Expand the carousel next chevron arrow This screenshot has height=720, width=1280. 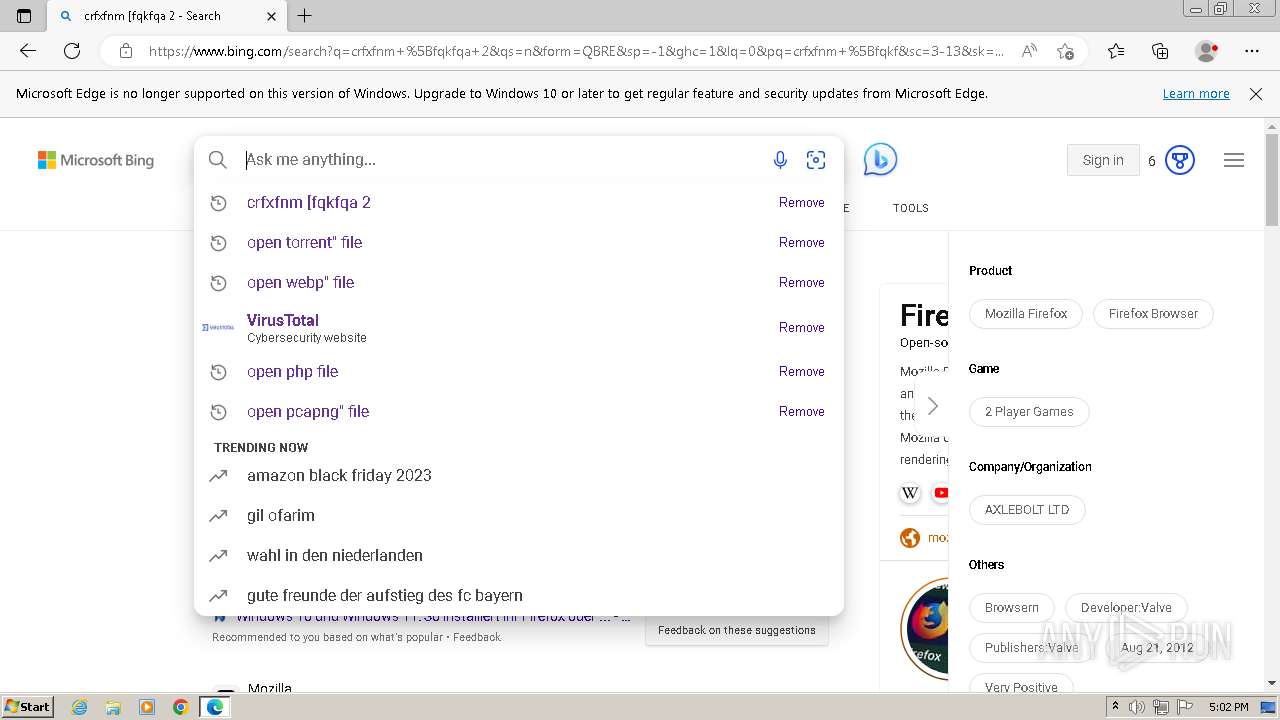[933, 406]
